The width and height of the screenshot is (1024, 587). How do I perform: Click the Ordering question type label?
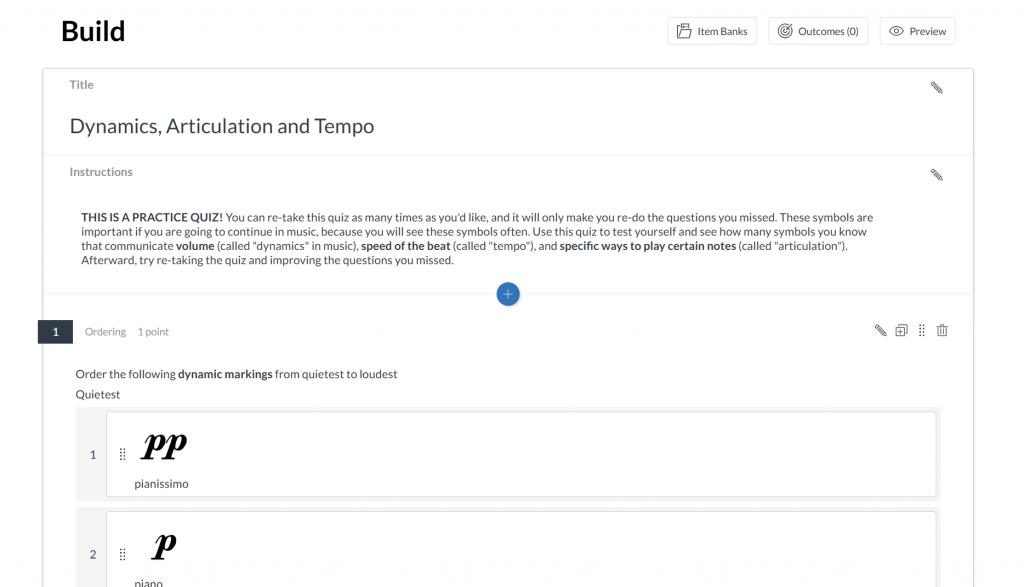tap(105, 332)
